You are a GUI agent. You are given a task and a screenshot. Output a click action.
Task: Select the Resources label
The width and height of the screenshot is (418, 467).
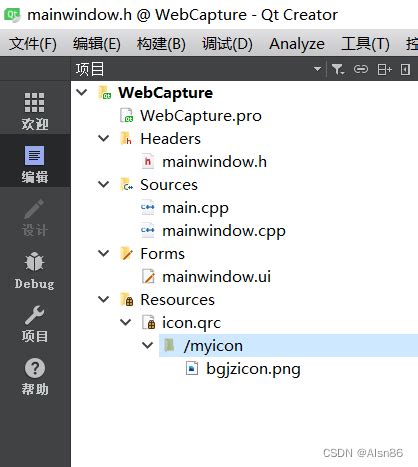(177, 300)
